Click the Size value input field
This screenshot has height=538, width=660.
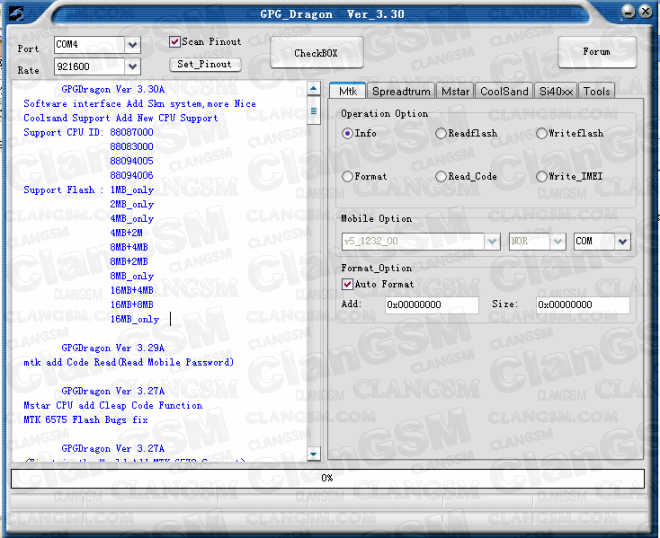click(x=583, y=305)
